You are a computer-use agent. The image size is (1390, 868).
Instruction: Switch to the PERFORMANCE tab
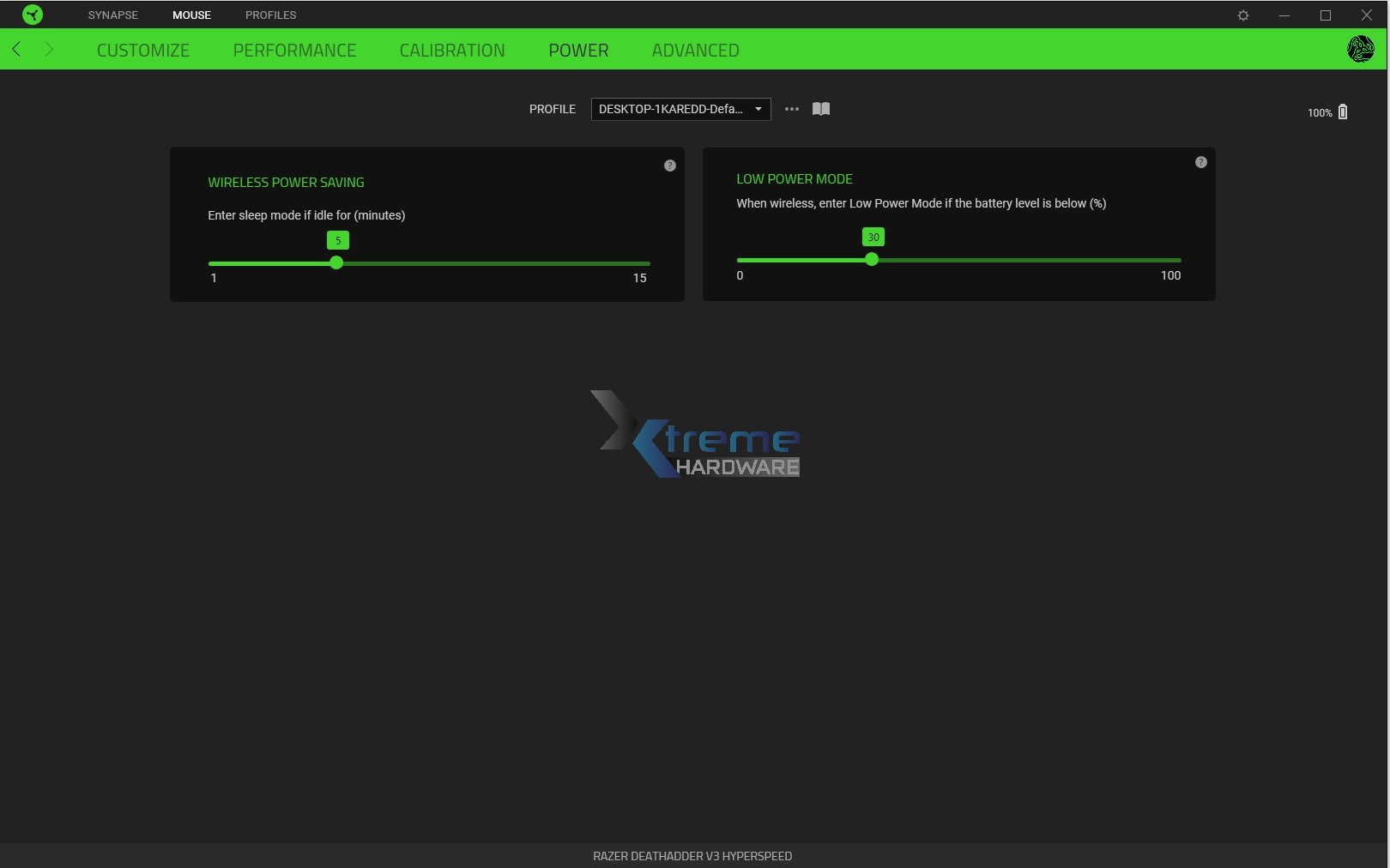click(294, 50)
